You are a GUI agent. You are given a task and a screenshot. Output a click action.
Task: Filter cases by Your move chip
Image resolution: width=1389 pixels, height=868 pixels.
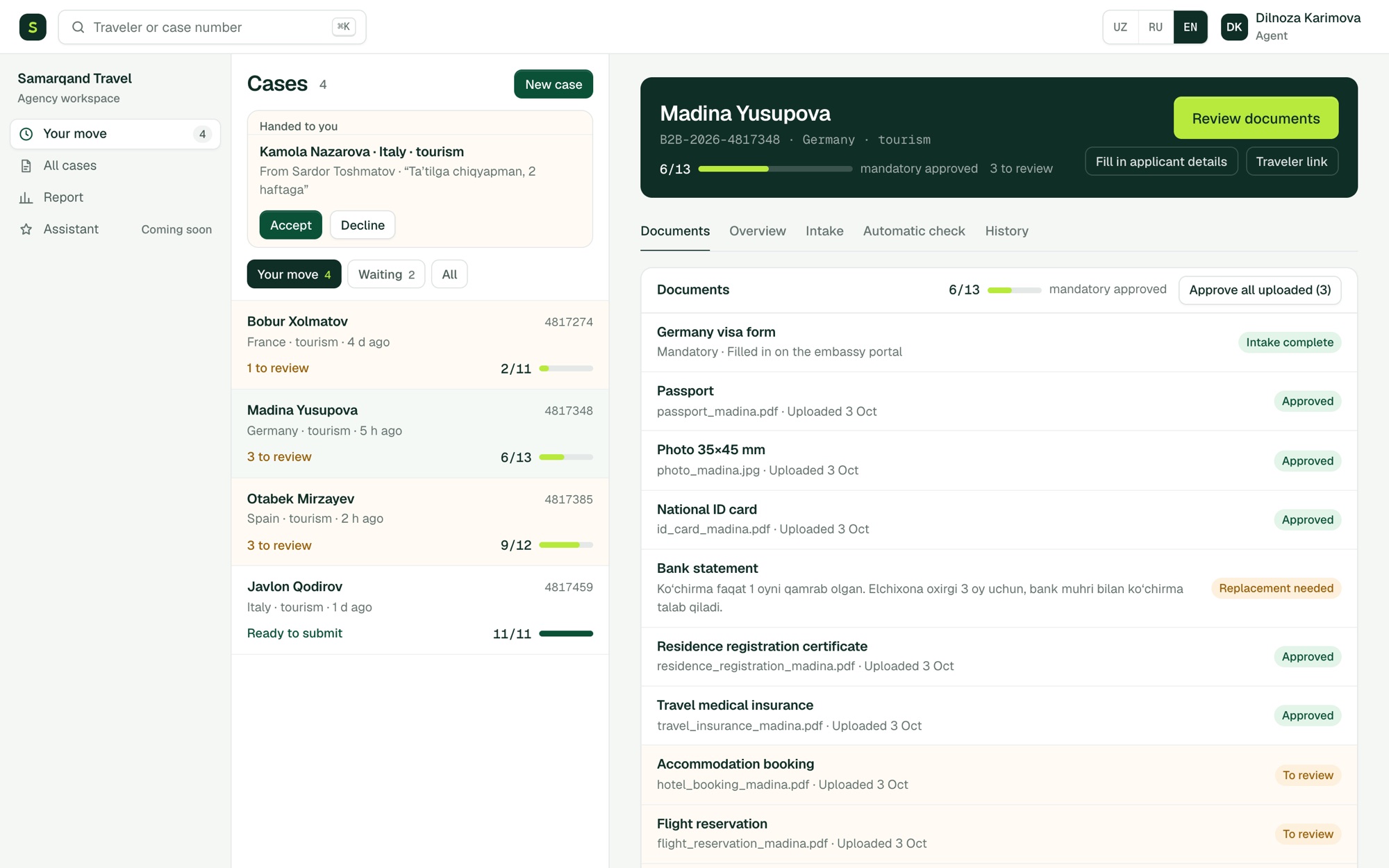coord(294,274)
